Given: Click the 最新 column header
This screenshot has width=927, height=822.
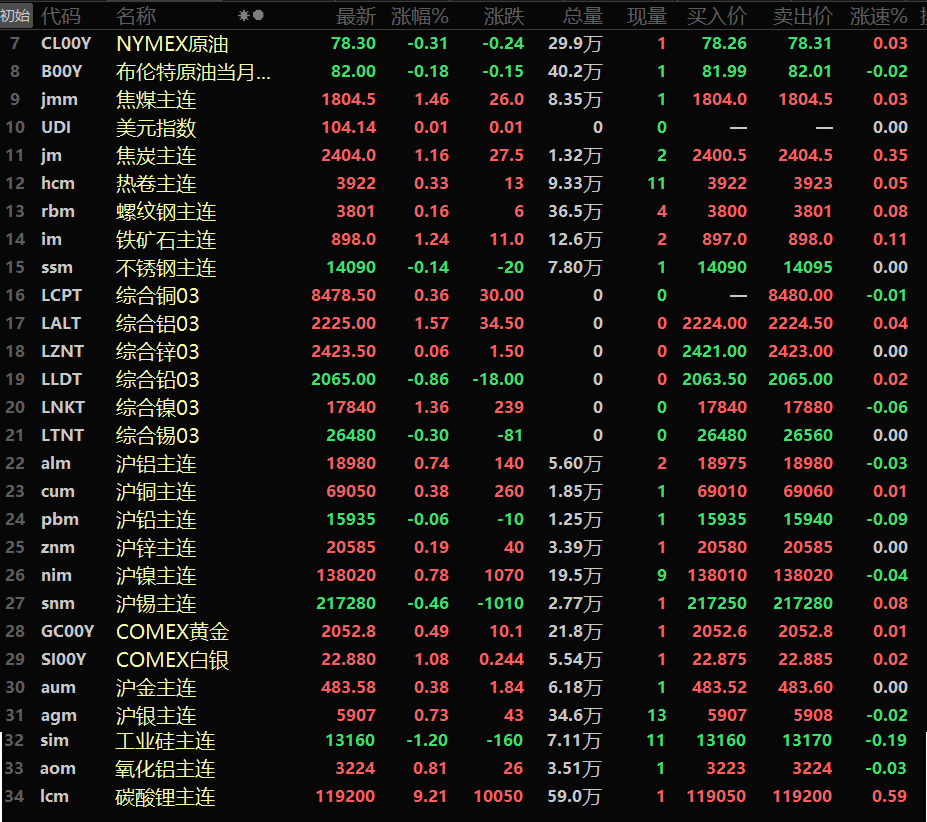Looking at the screenshot, I should coord(356,16).
